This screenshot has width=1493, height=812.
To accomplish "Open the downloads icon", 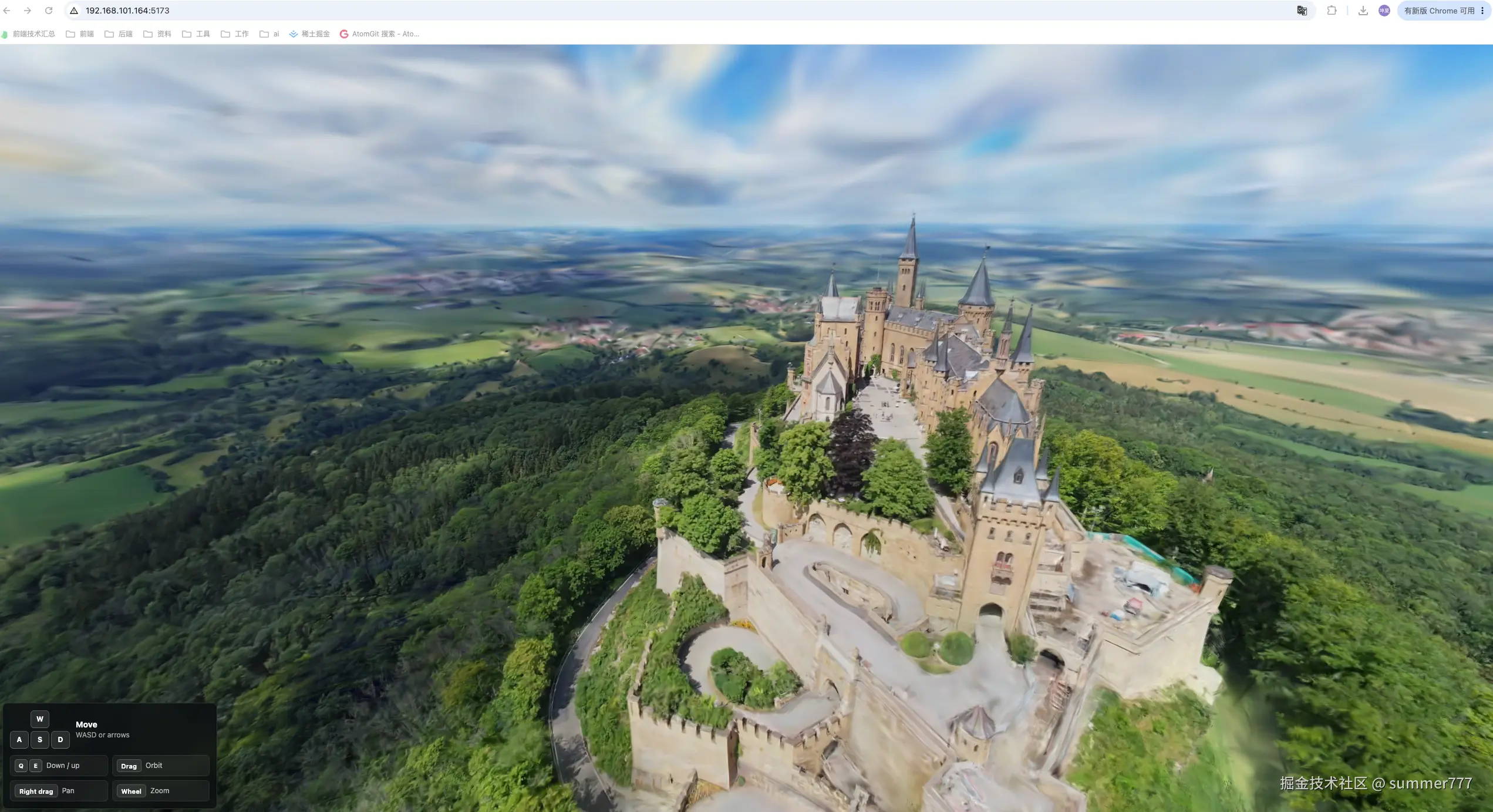I will (1363, 11).
